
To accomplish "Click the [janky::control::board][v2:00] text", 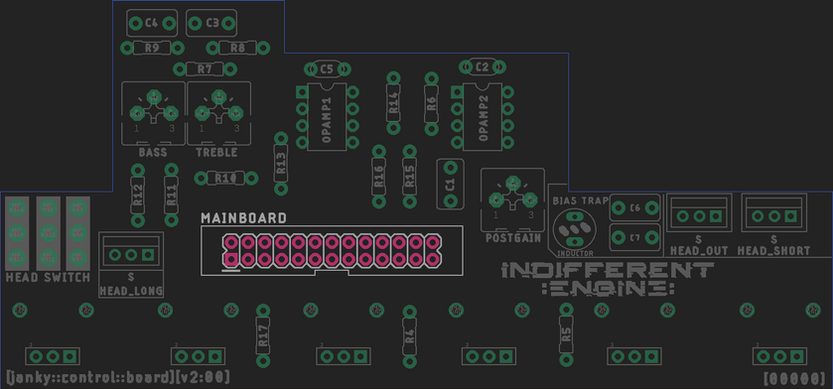I will (x=118, y=378).
